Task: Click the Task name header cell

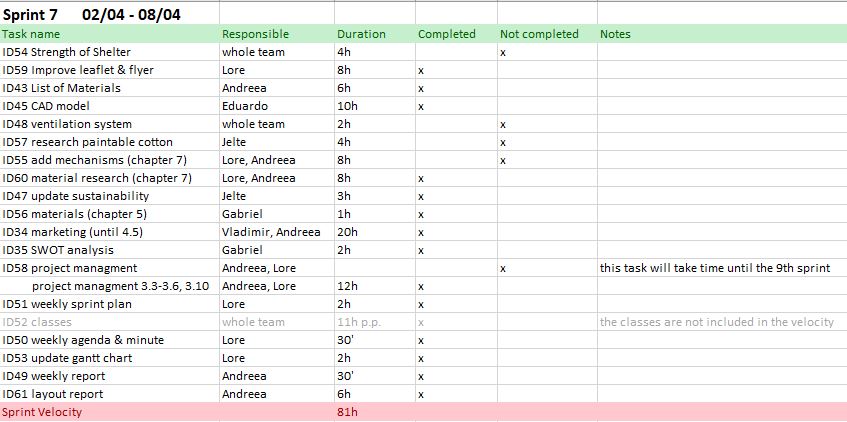Action: coord(110,34)
